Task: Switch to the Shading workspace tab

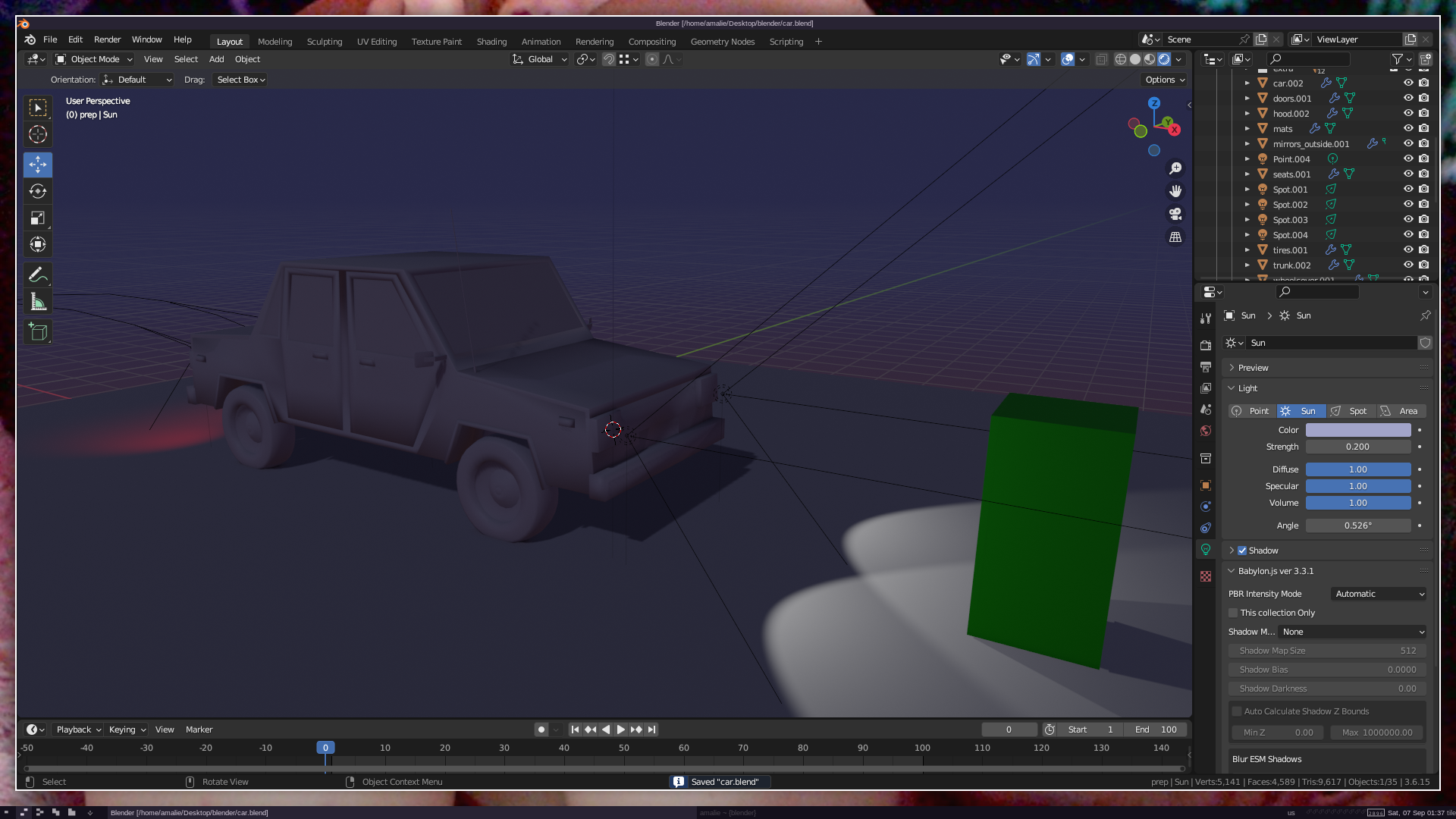Action: click(491, 42)
